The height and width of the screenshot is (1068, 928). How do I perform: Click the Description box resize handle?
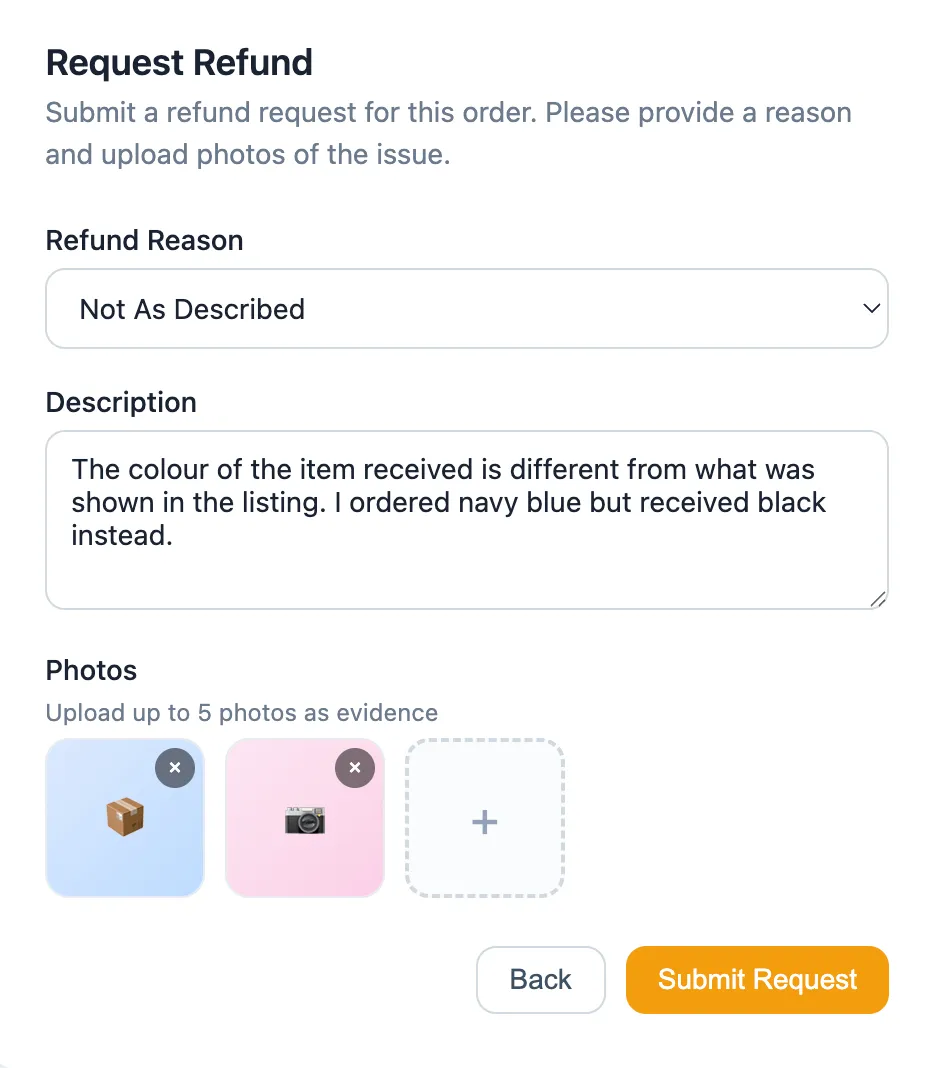(878, 599)
